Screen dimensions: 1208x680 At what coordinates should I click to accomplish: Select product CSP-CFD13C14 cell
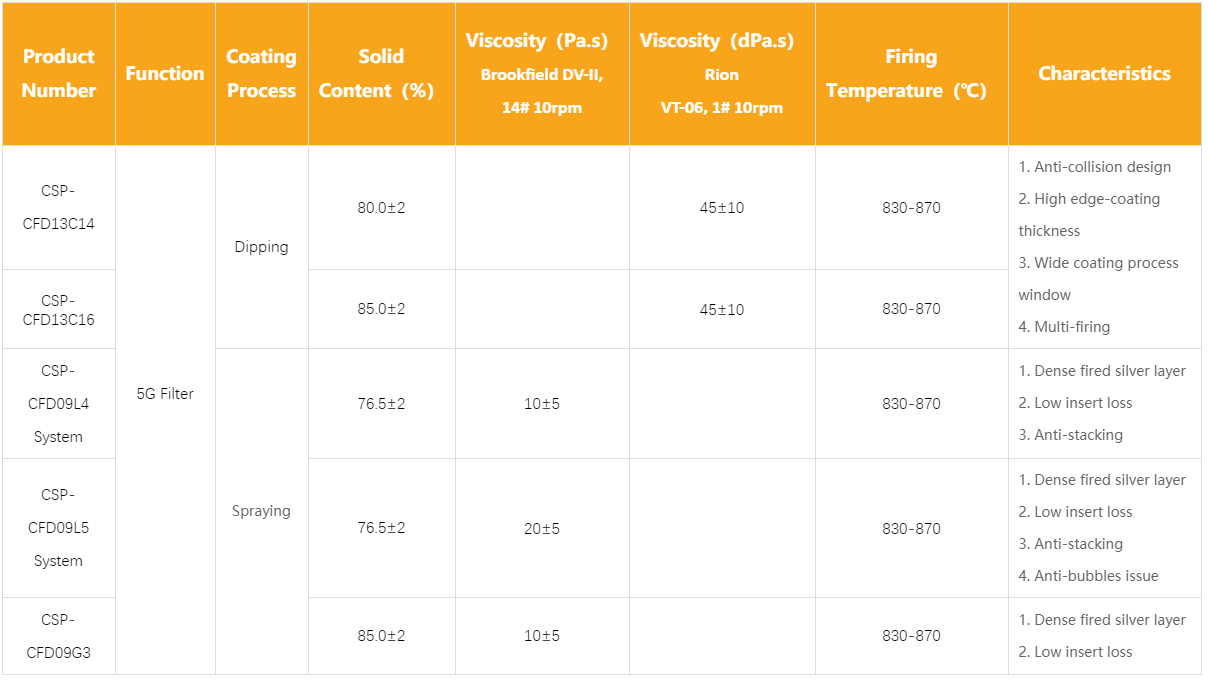(x=58, y=208)
